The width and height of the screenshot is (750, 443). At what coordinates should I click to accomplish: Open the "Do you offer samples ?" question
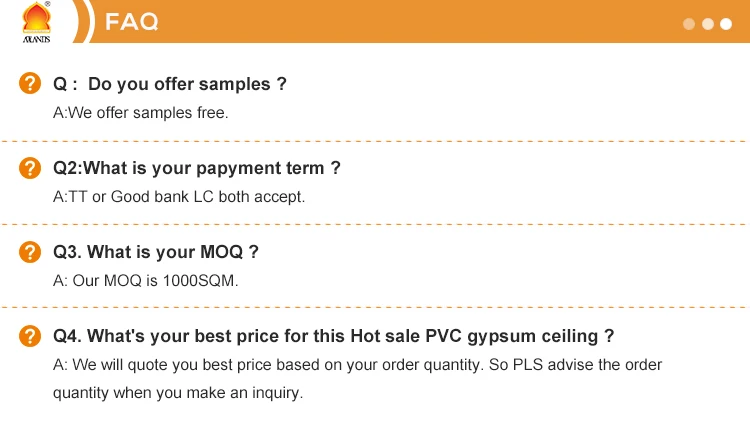pyautogui.click(x=170, y=84)
